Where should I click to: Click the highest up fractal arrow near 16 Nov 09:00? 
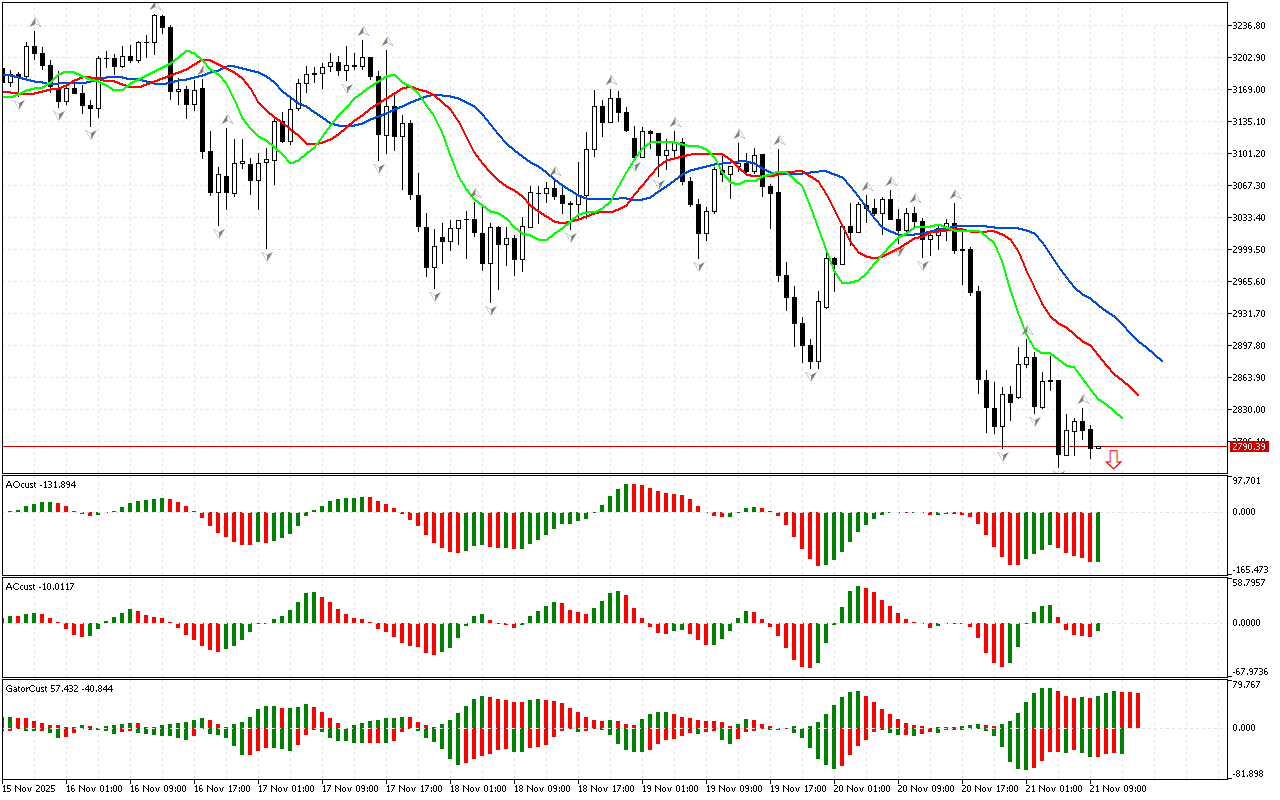point(155,8)
